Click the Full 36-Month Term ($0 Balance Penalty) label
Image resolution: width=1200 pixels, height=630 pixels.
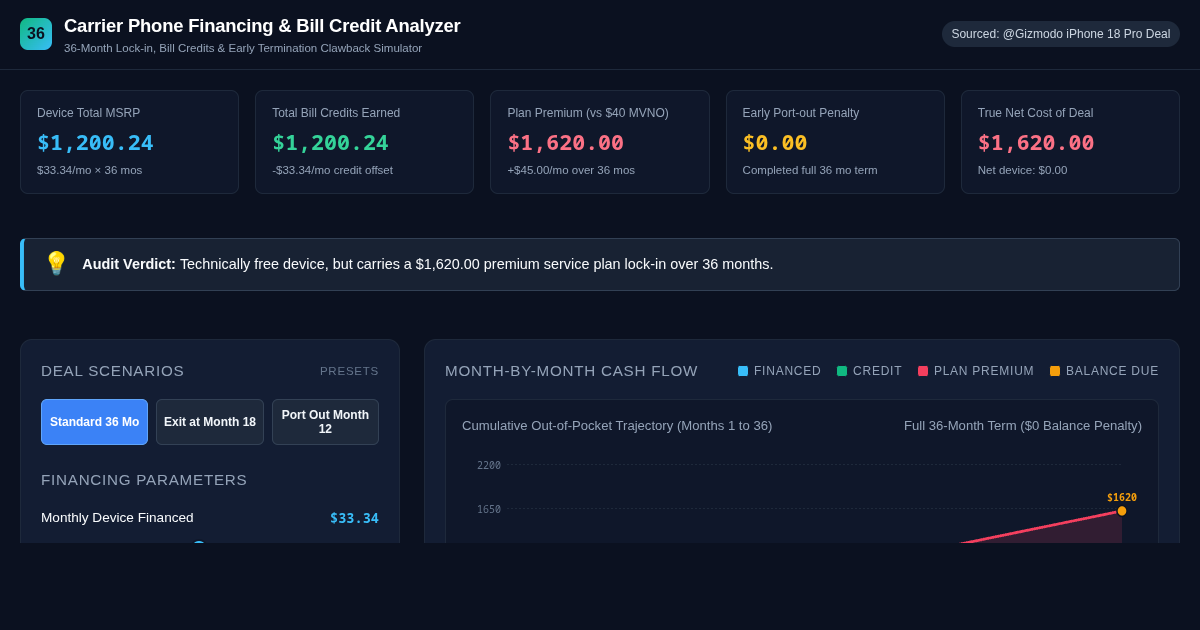click(1023, 426)
